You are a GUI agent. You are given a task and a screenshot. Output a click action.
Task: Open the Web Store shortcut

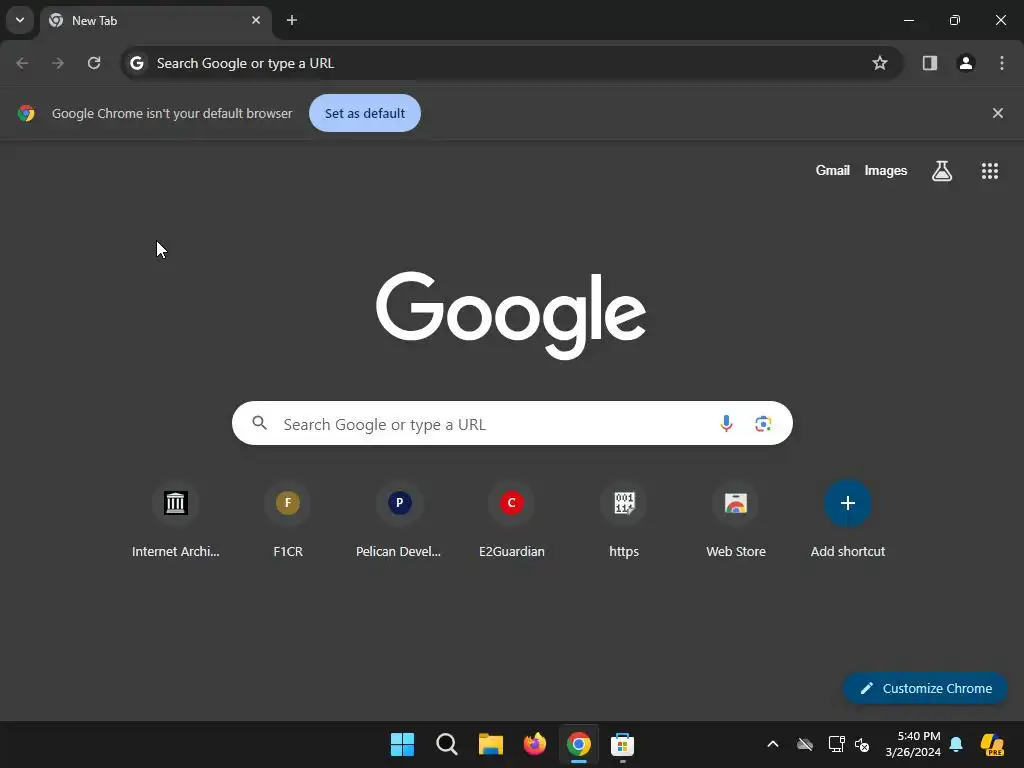coord(736,520)
